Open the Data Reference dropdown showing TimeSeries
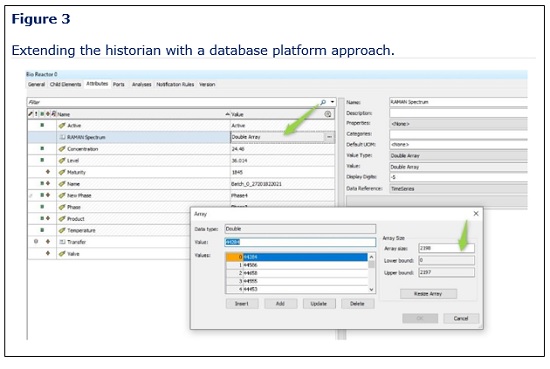This screenshot has width=550, height=369. coord(458,189)
